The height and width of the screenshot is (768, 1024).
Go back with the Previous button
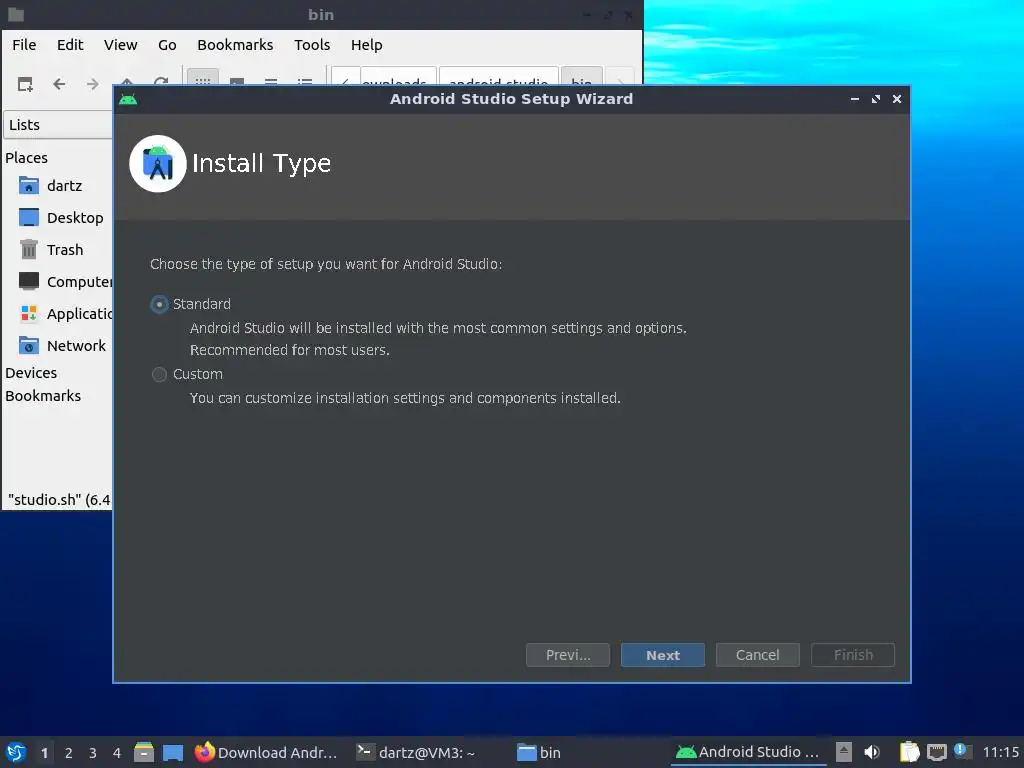(568, 655)
